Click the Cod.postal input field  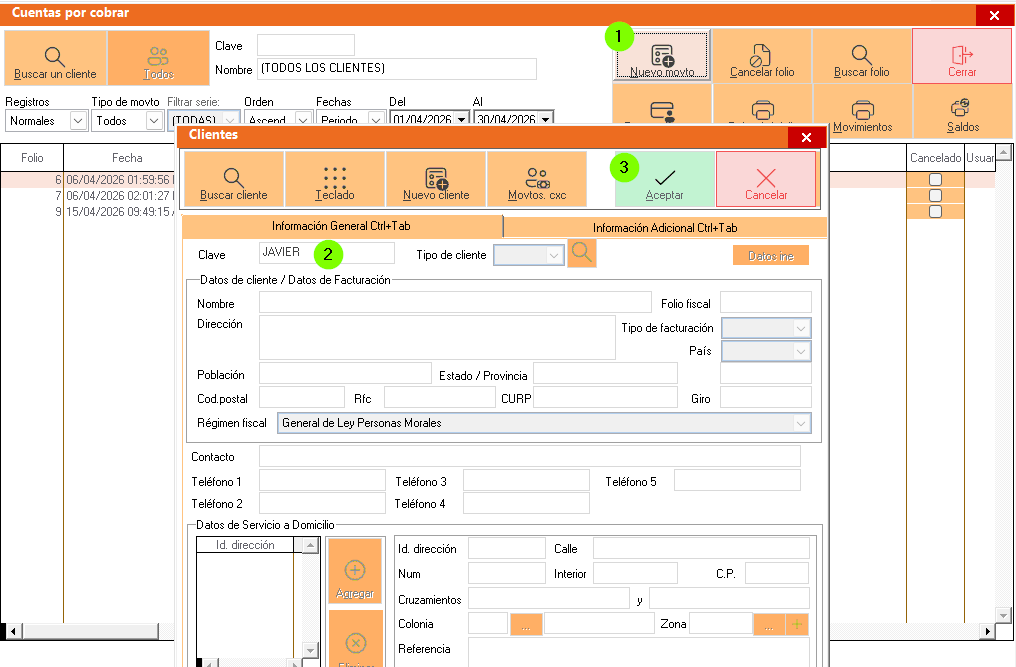click(x=301, y=397)
